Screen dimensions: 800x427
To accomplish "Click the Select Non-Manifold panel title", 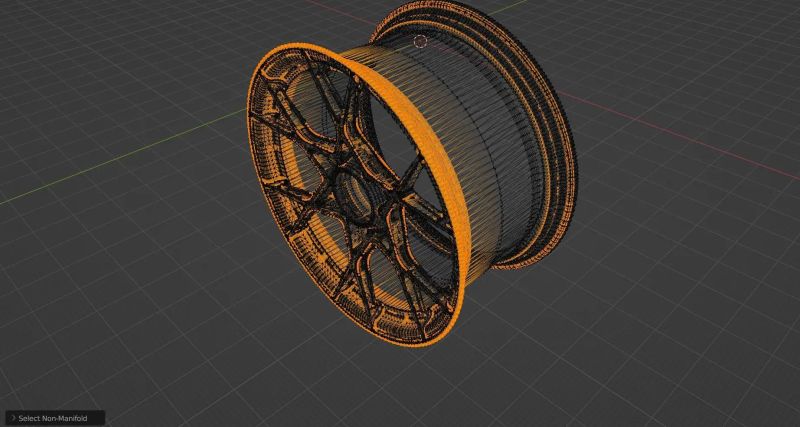I will (x=53, y=418).
